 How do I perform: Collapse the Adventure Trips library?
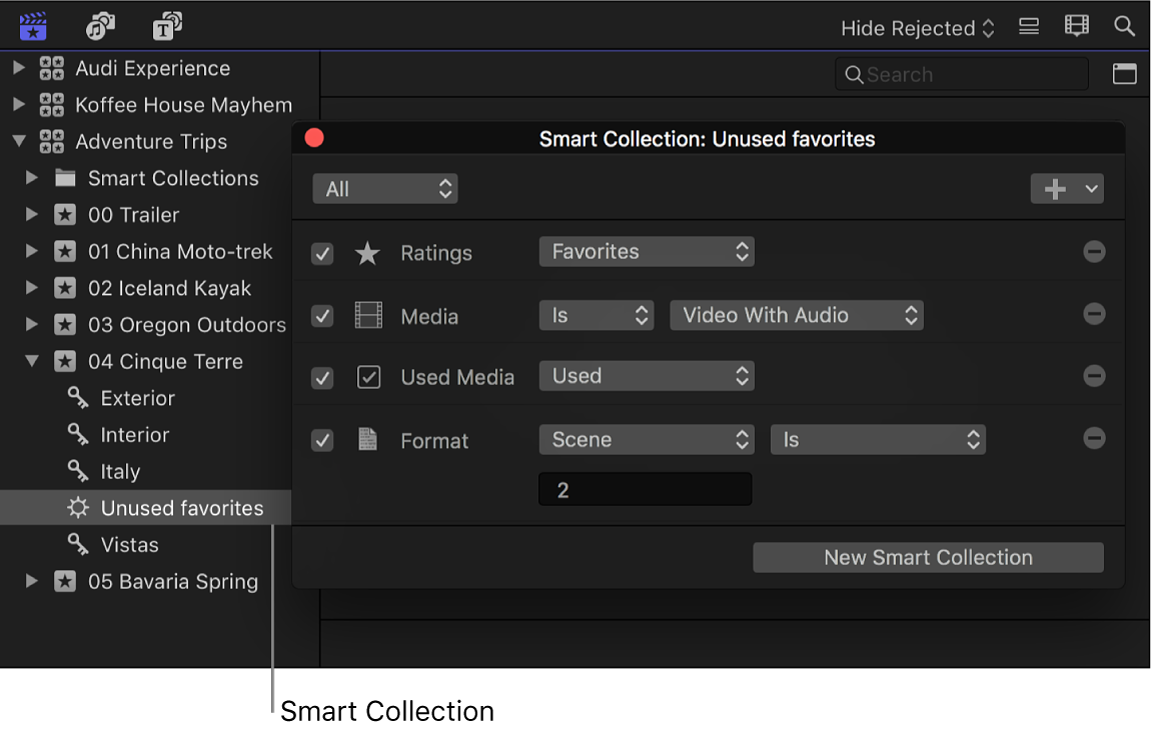coord(19,142)
